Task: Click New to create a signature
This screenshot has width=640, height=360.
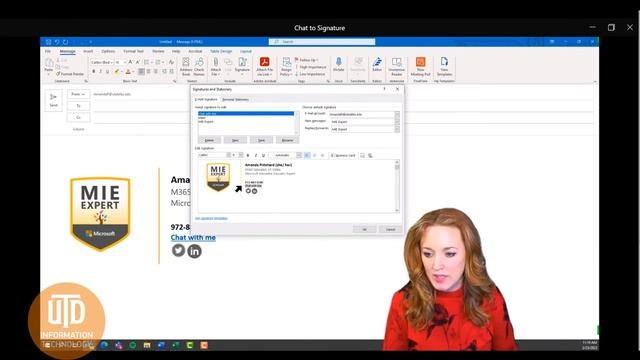Action: click(235, 140)
